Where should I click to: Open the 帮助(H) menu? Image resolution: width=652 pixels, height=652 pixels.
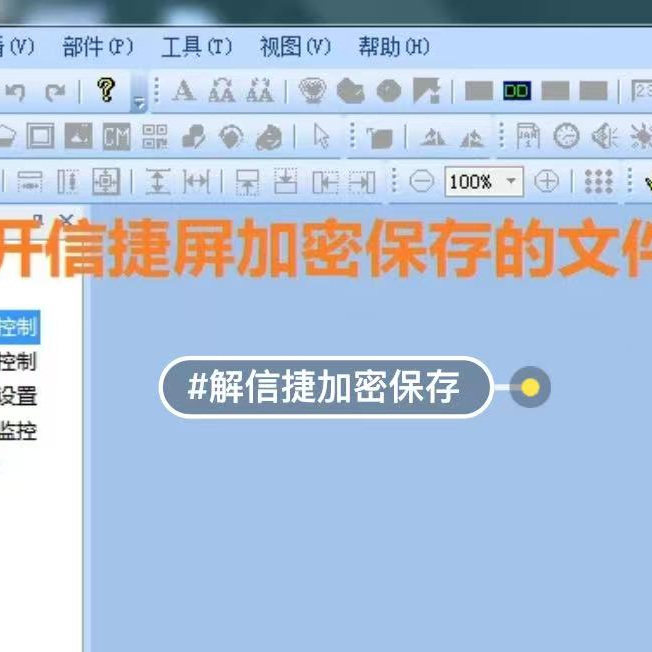(x=394, y=47)
